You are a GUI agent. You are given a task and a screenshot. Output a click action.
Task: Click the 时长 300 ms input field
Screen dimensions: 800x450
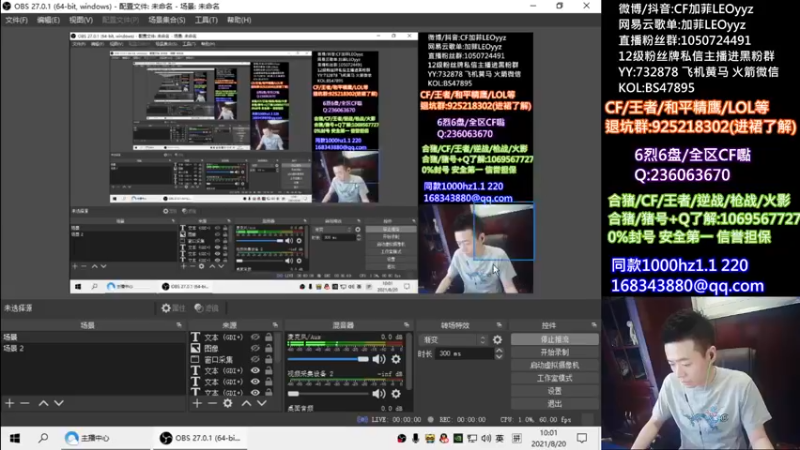click(x=464, y=354)
